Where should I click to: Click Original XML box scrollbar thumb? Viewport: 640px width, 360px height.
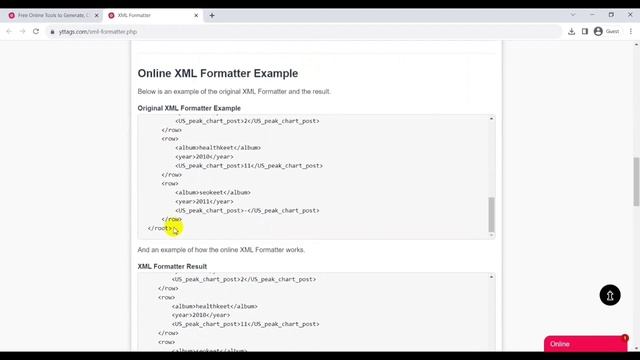pos(491,215)
